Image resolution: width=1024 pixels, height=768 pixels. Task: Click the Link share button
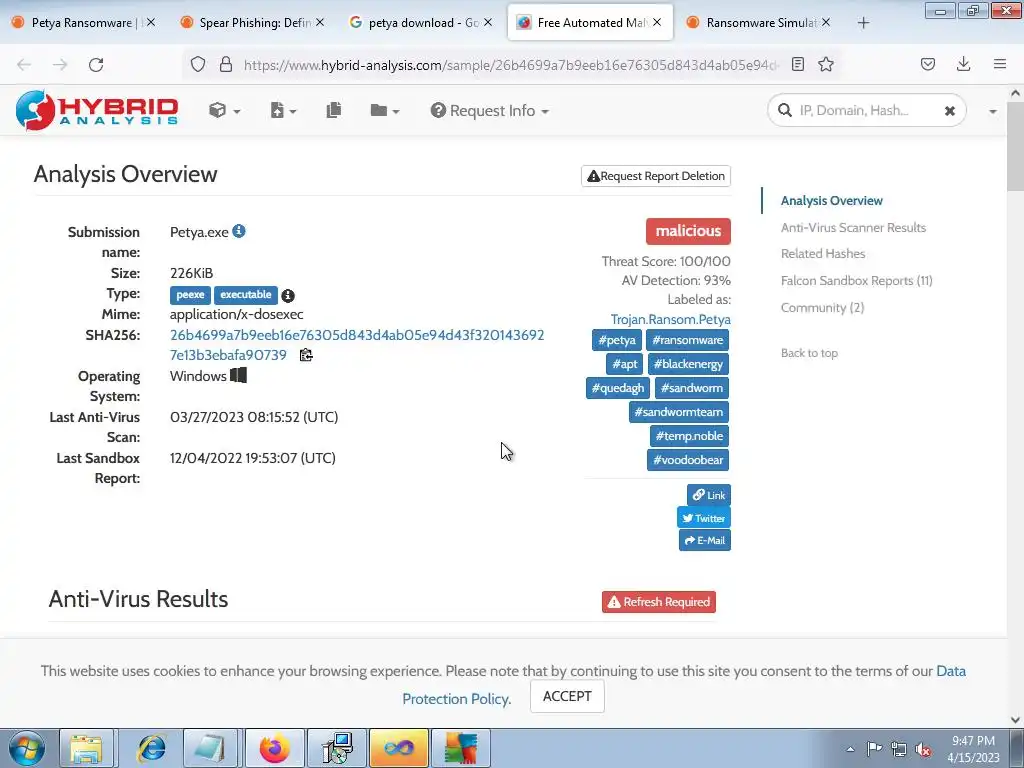tap(709, 495)
